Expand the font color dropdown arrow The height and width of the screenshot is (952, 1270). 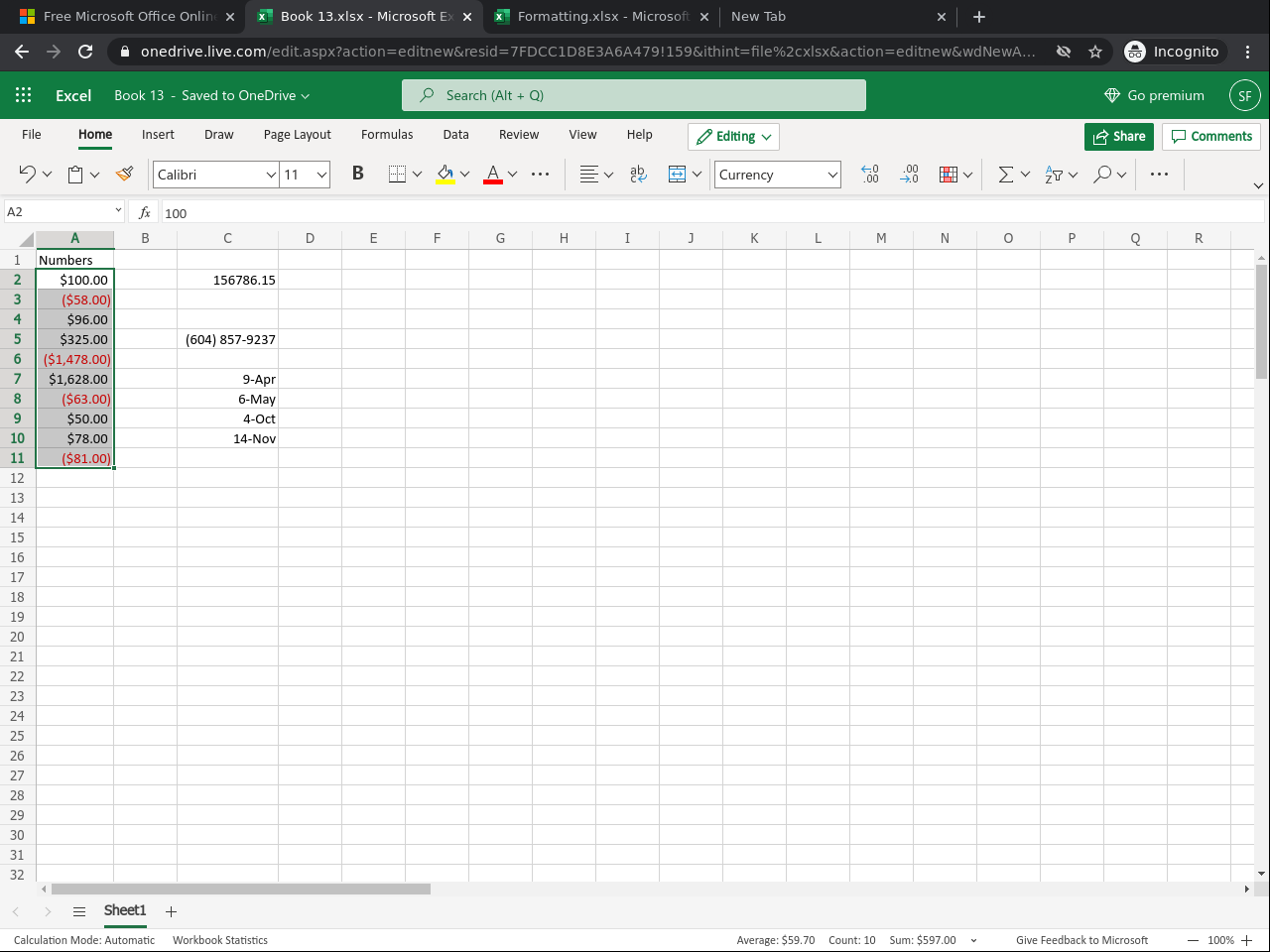[512, 175]
